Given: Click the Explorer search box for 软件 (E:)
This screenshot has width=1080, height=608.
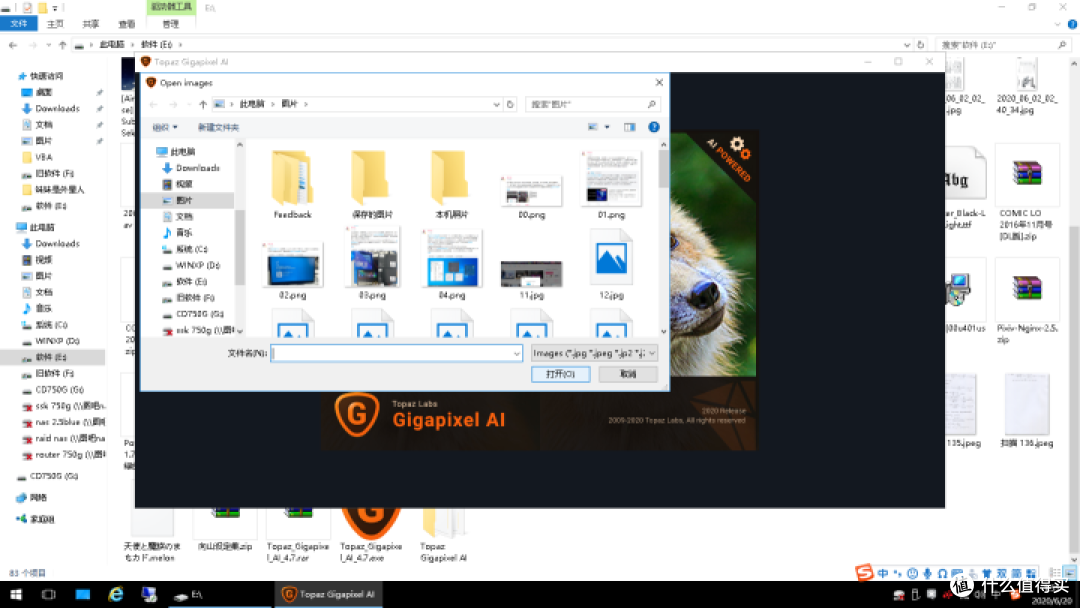Looking at the screenshot, I should (1003, 45).
